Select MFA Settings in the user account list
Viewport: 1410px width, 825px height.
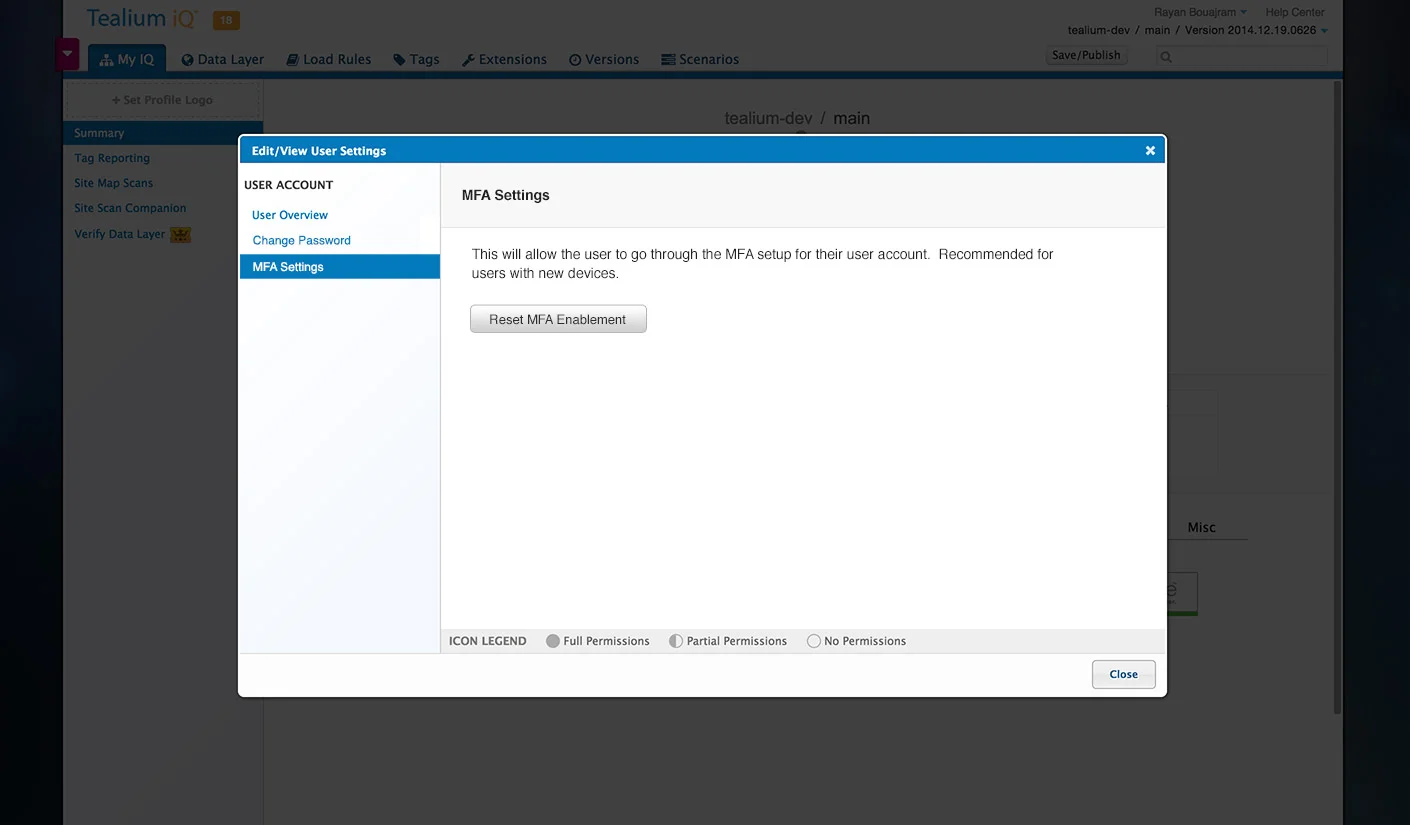[x=339, y=267]
